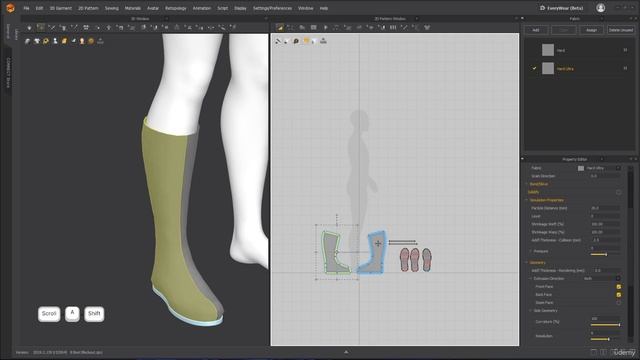
Task: Open the user account avatar icon
Action: (x=600, y=8)
